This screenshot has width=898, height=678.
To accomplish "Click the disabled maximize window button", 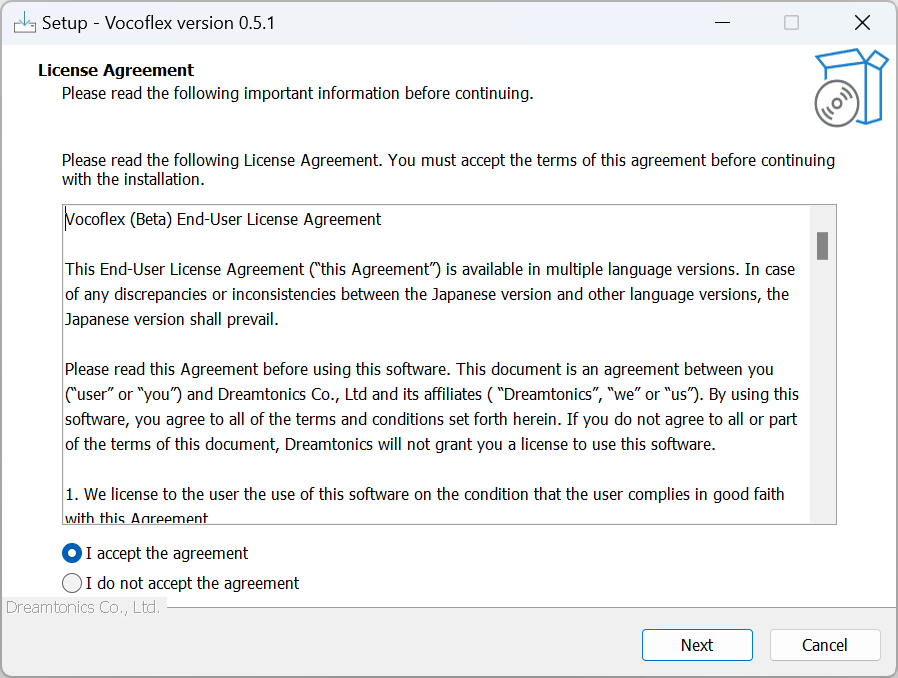I will [791, 23].
